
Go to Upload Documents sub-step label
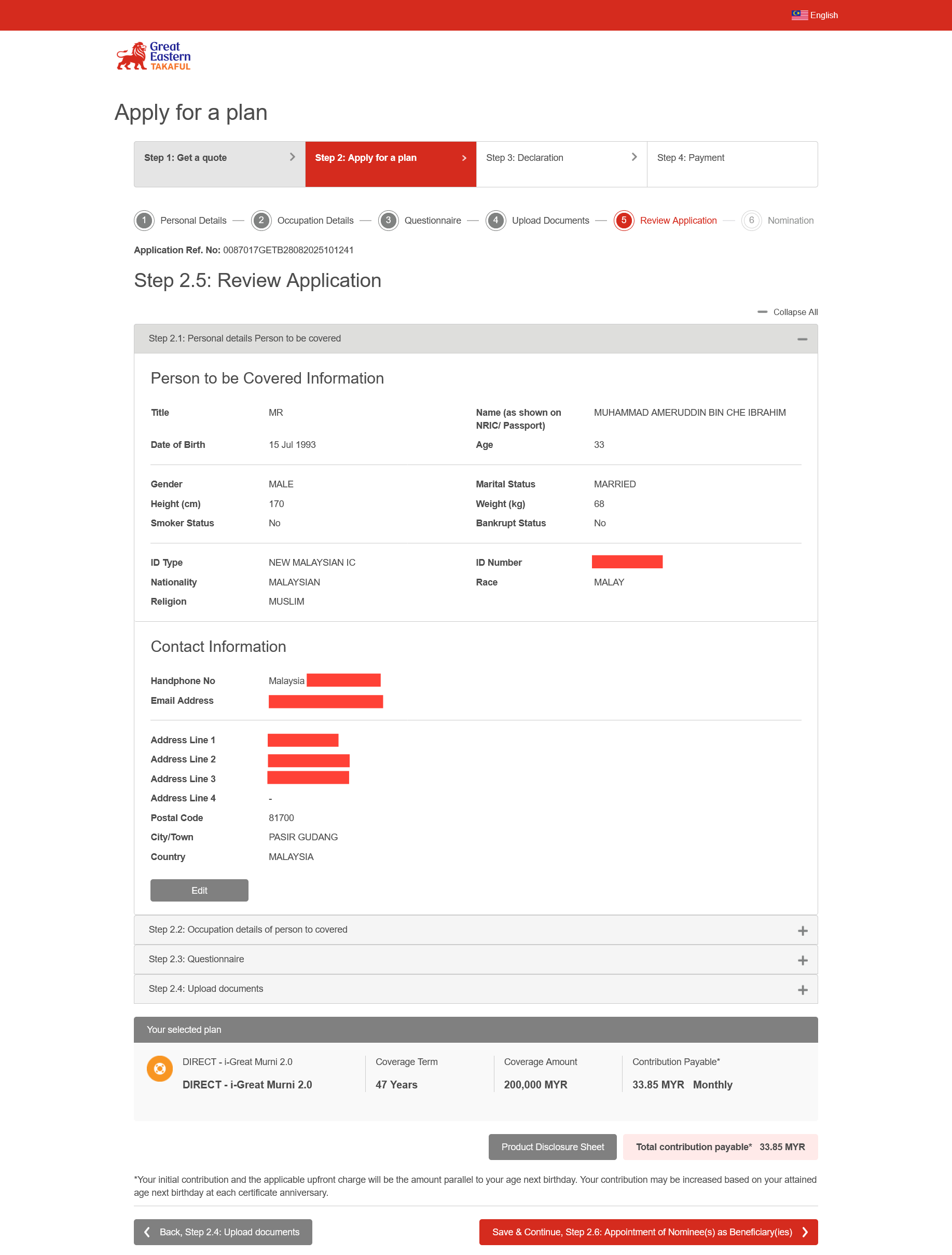pyautogui.click(x=550, y=221)
